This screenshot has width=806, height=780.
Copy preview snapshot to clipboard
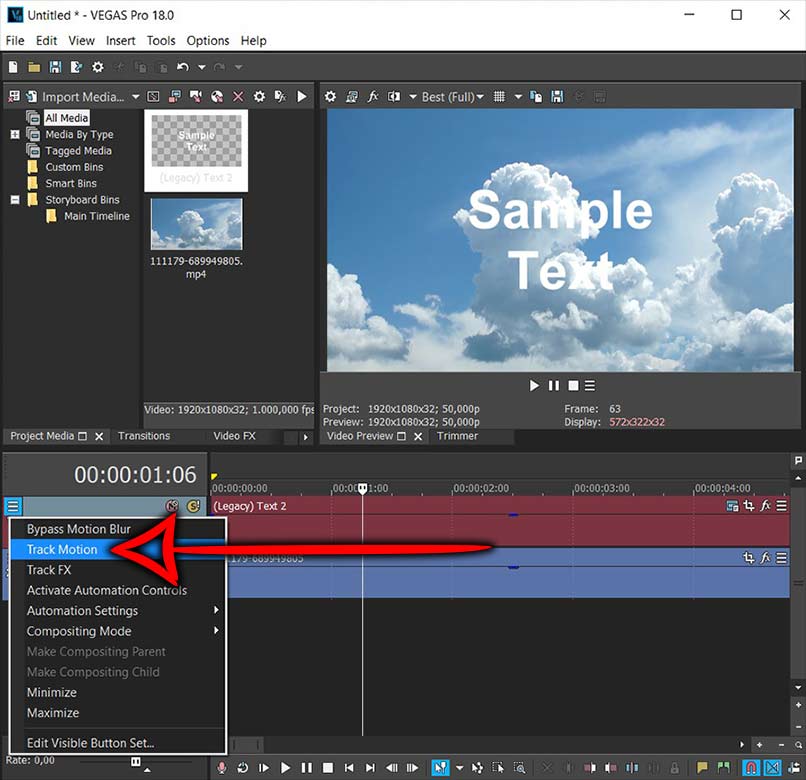click(536, 97)
